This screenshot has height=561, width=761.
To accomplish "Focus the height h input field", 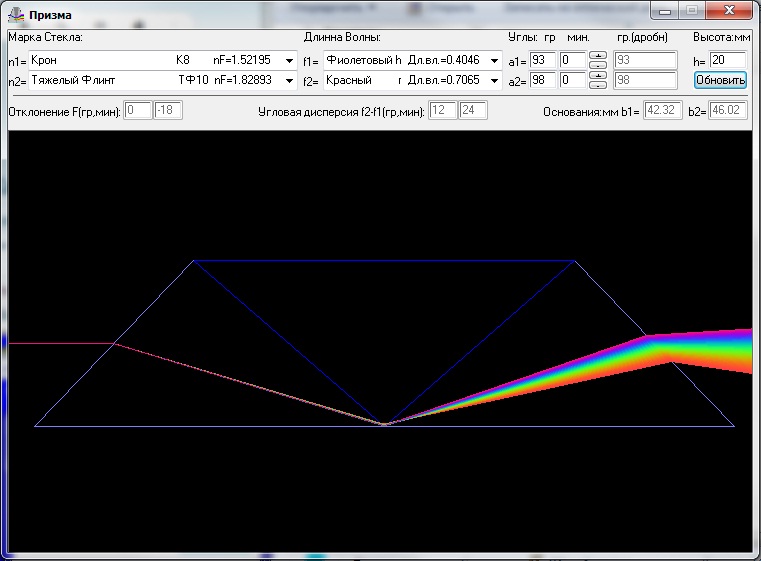I will pos(726,61).
